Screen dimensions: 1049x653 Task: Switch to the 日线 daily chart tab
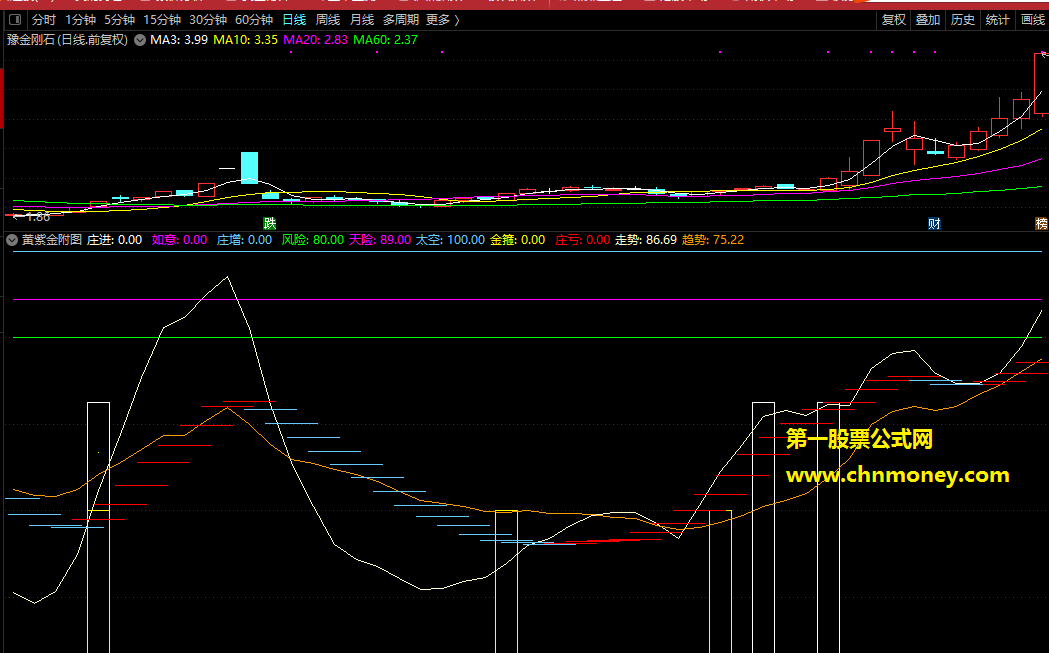pyautogui.click(x=294, y=20)
